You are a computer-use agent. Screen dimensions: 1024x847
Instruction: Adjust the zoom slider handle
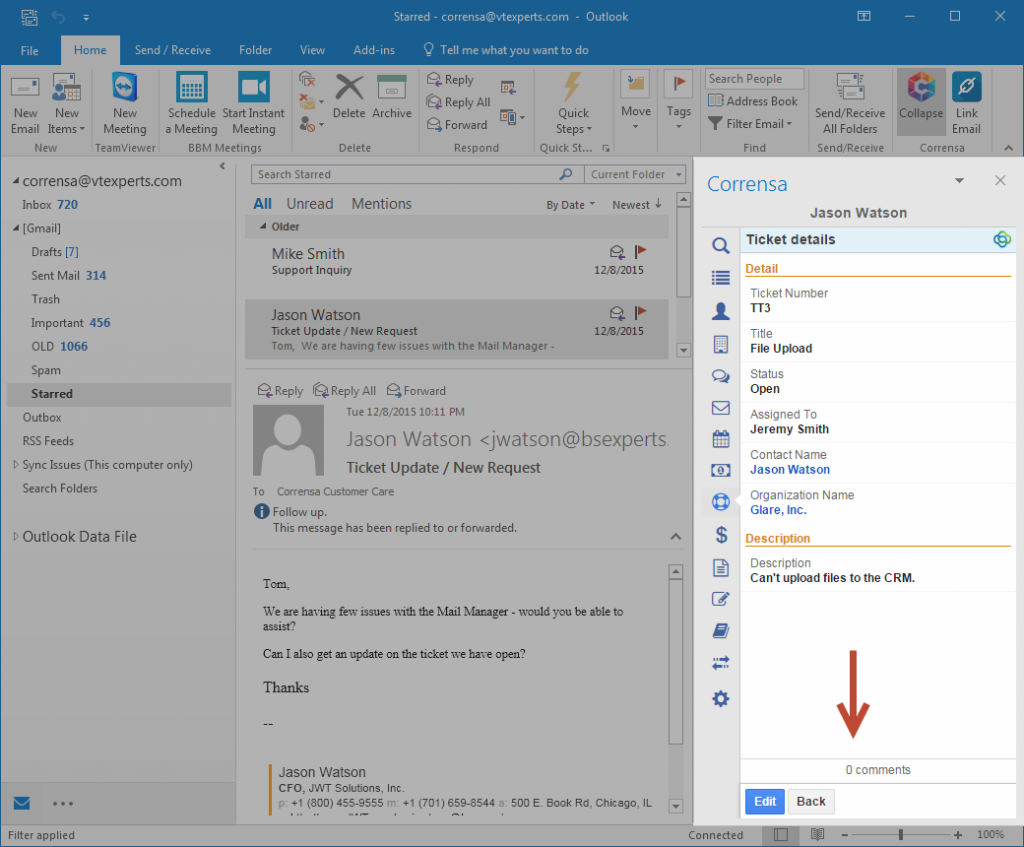901,835
